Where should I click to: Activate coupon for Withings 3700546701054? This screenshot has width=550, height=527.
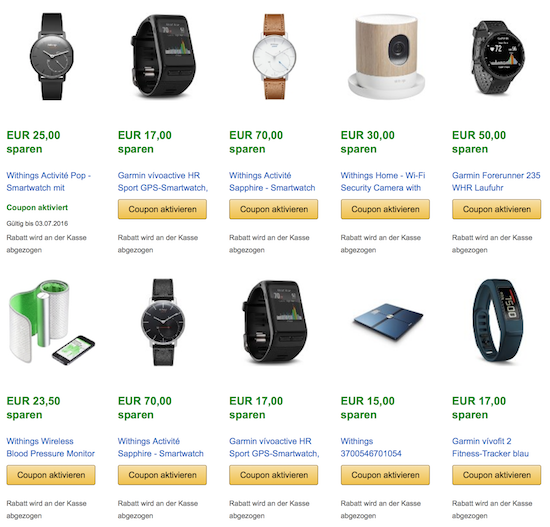point(385,475)
